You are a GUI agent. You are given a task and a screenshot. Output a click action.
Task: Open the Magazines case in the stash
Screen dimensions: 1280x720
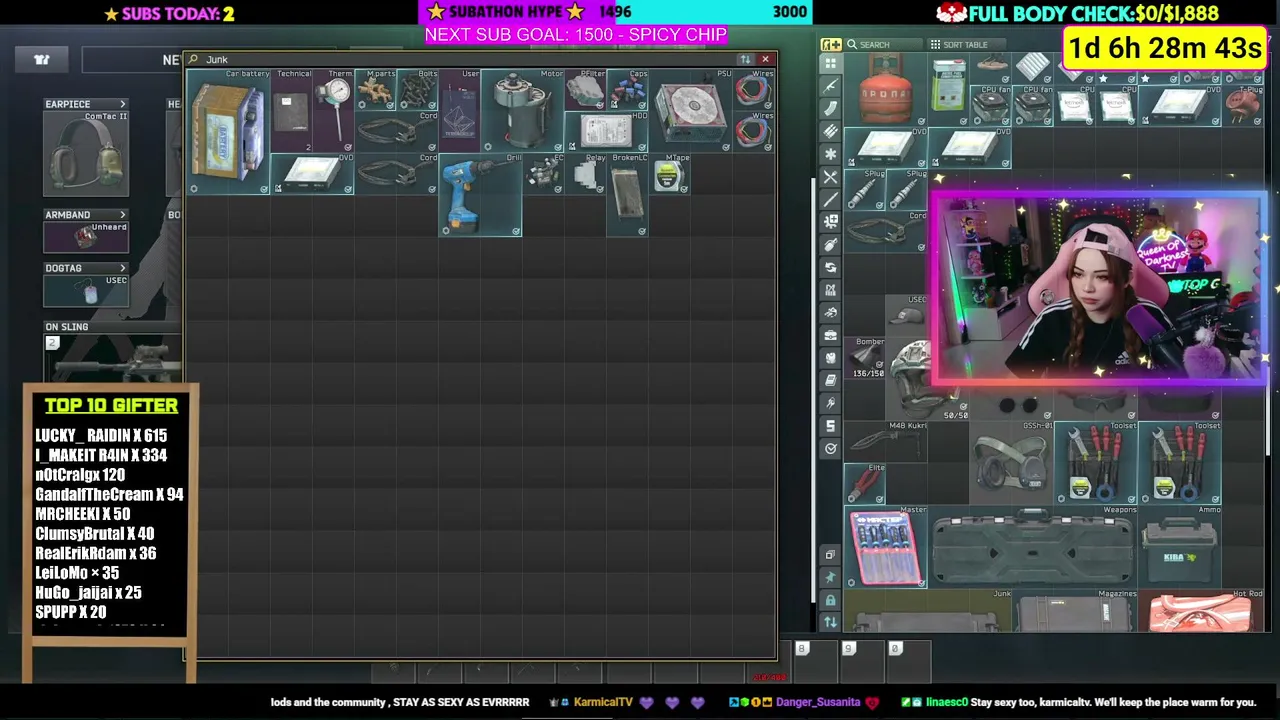click(x=1074, y=610)
